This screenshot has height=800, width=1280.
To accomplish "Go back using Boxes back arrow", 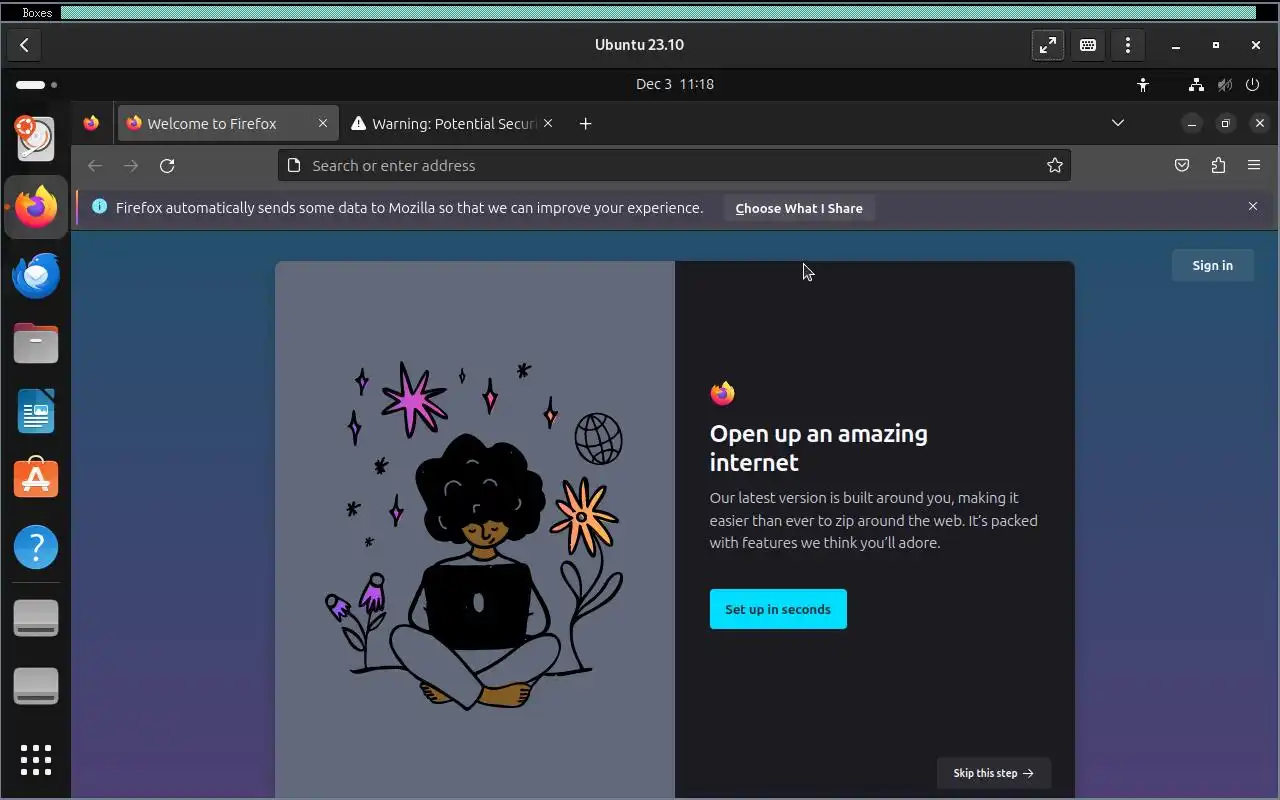I will [24, 45].
